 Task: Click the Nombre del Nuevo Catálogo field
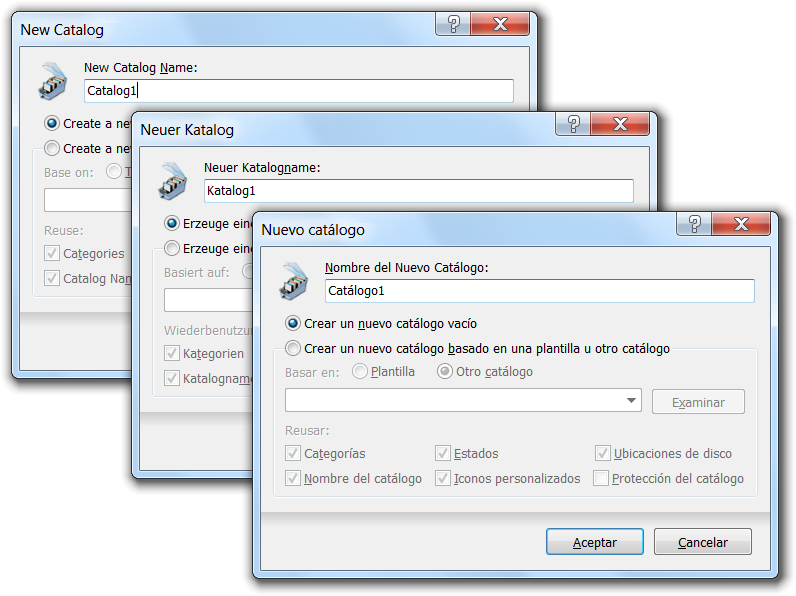click(x=540, y=291)
